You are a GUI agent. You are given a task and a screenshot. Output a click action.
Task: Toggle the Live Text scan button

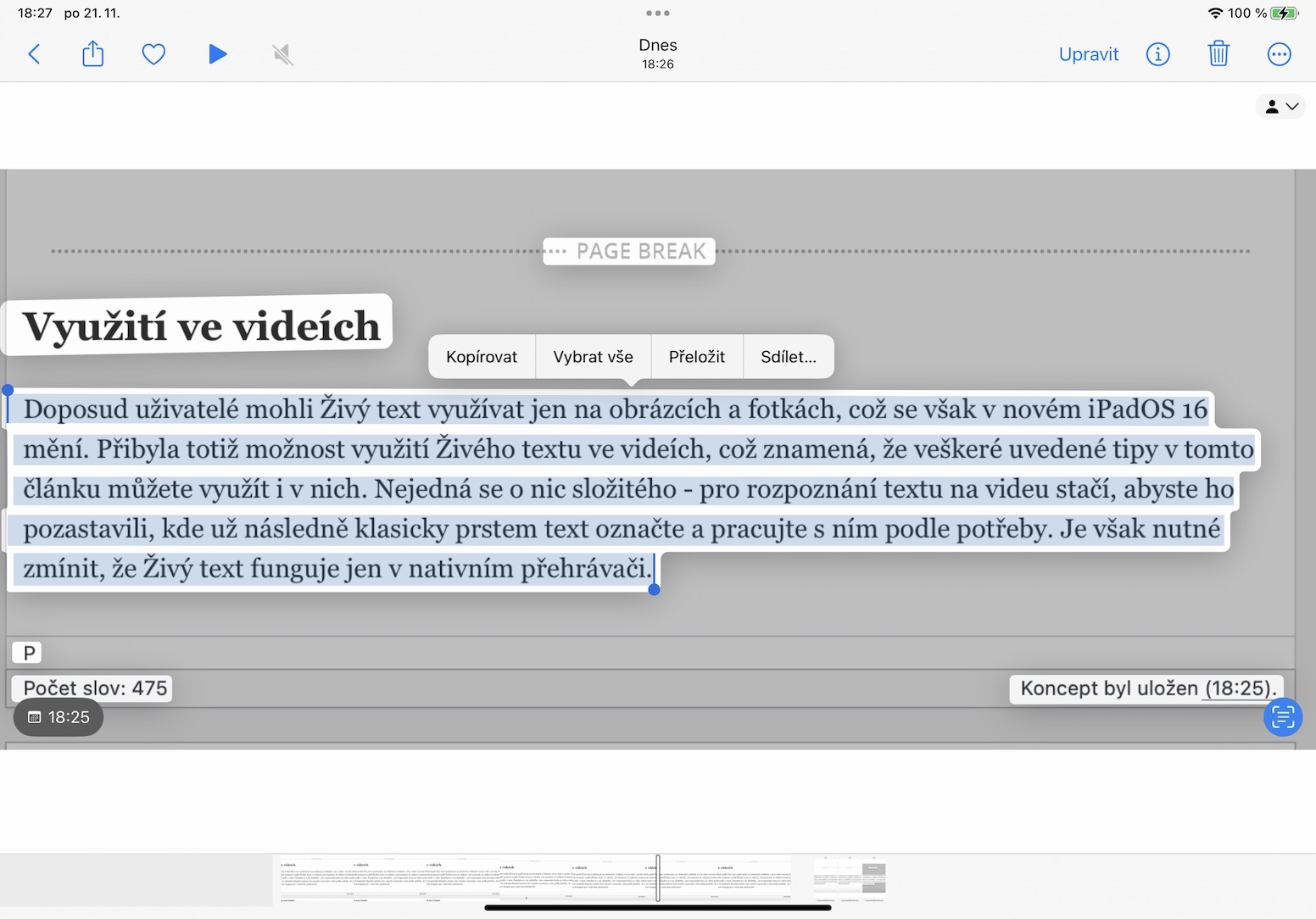(x=1283, y=717)
